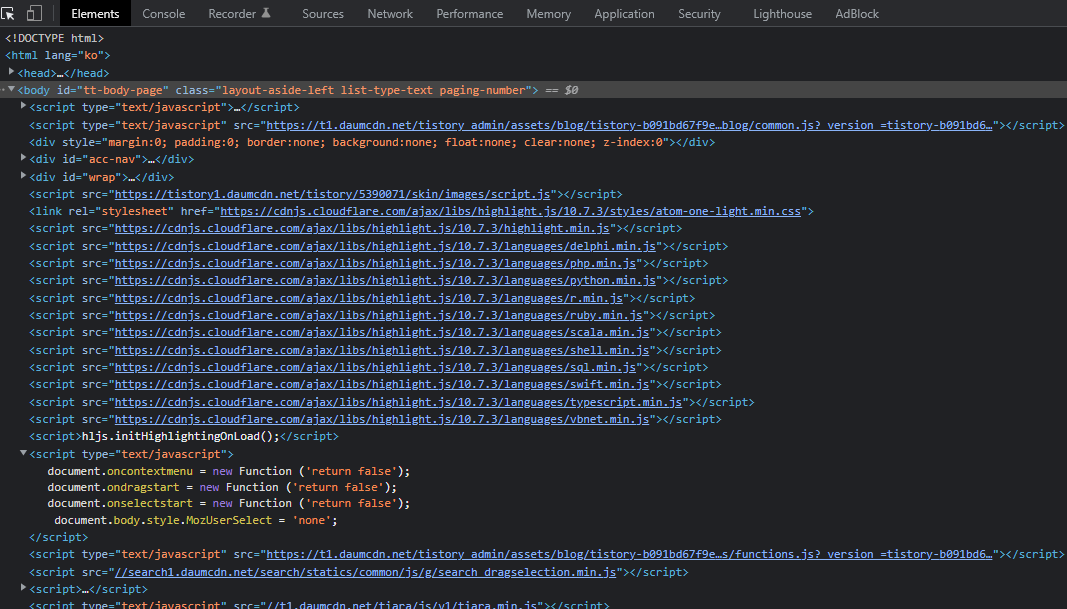Image resolution: width=1067 pixels, height=609 pixels.
Task: Collapse the body tt-body-page element
Action: coord(12,89)
